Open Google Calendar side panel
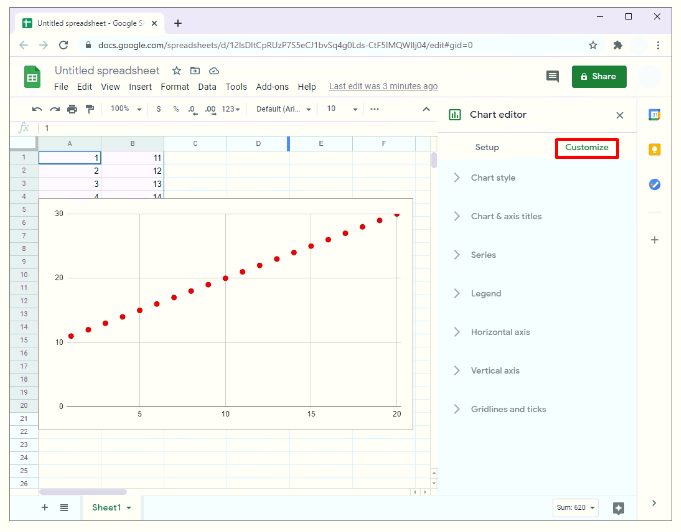The image size is (681, 532). click(655, 115)
